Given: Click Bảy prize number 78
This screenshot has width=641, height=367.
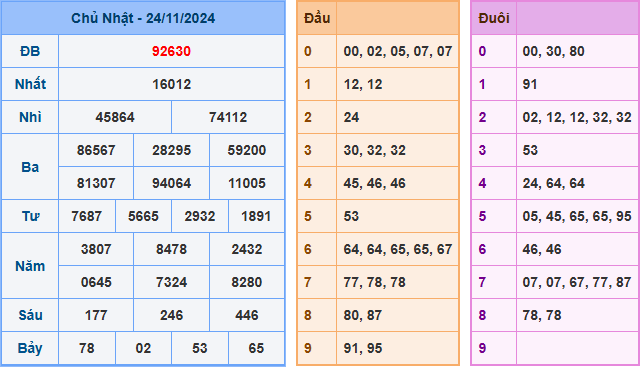Looking at the screenshot, I should point(87,349).
